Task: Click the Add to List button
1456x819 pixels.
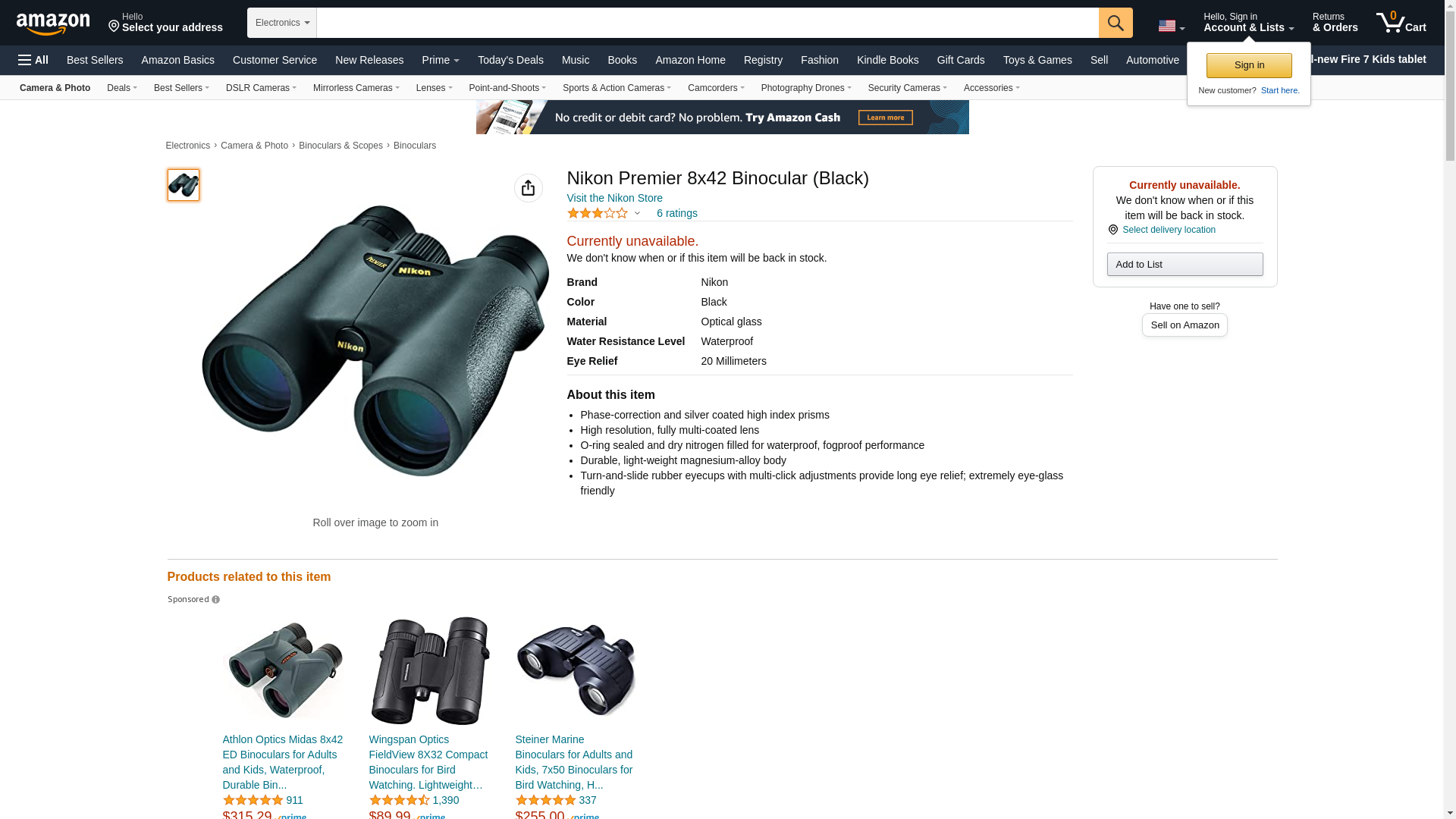Action: [1185, 264]
